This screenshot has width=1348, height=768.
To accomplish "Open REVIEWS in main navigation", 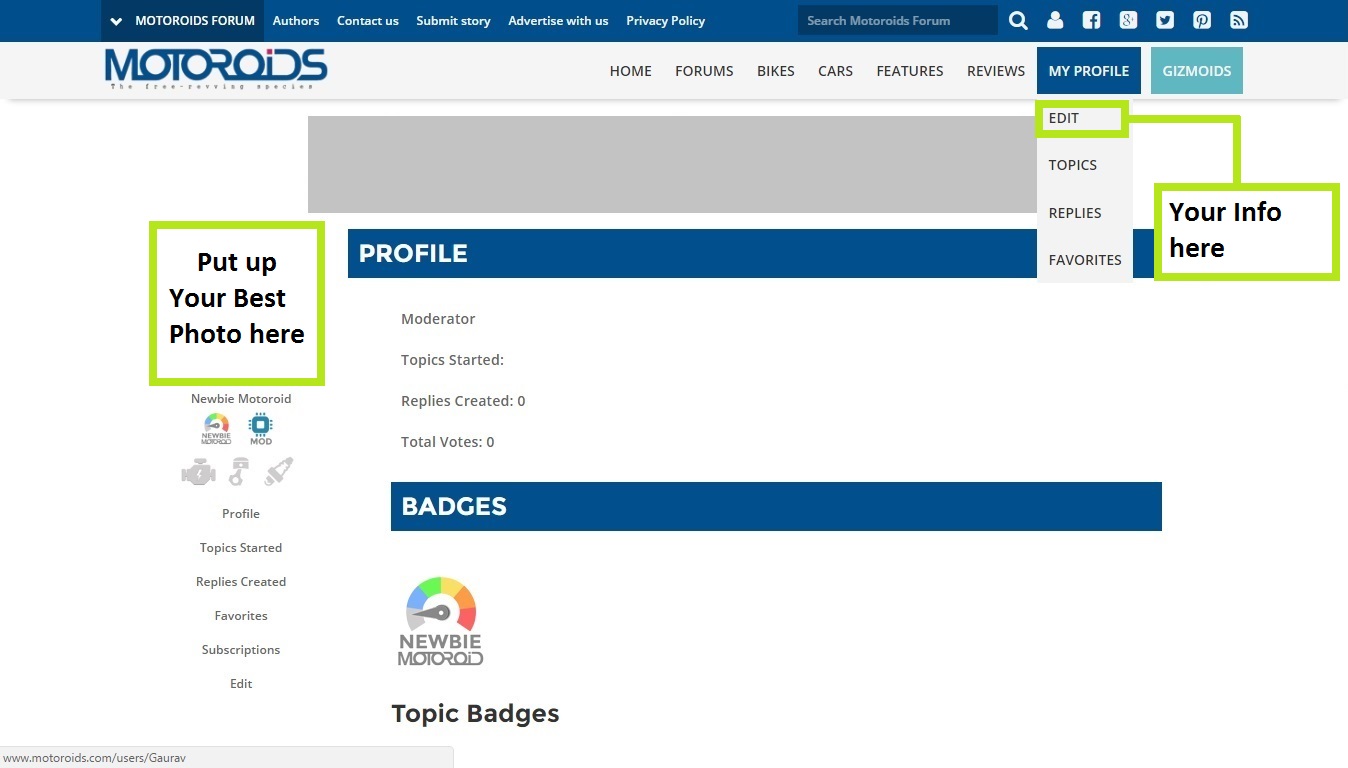I will coord(996,71).
